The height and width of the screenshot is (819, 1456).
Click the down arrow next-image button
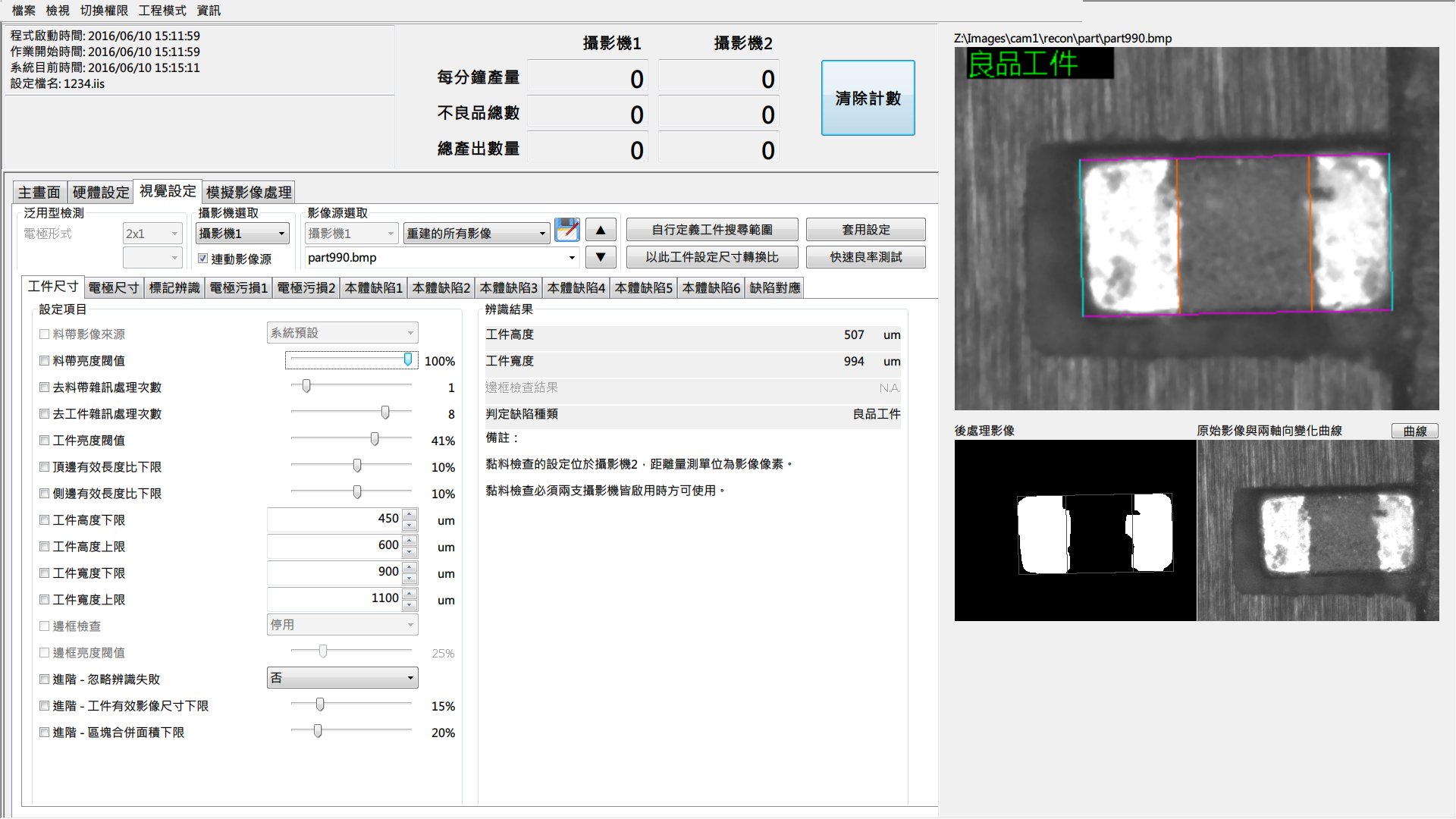pyautogui.click(x=601, y=257)
